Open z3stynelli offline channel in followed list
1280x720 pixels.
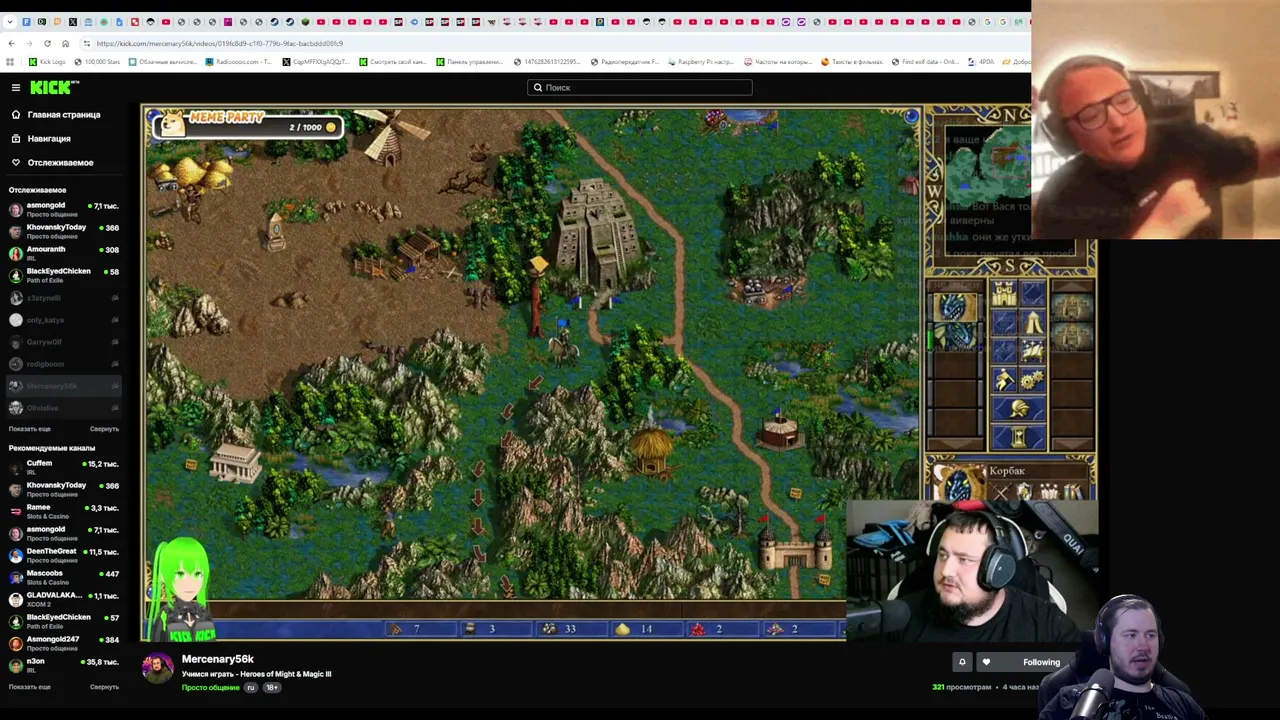(64, 298)
